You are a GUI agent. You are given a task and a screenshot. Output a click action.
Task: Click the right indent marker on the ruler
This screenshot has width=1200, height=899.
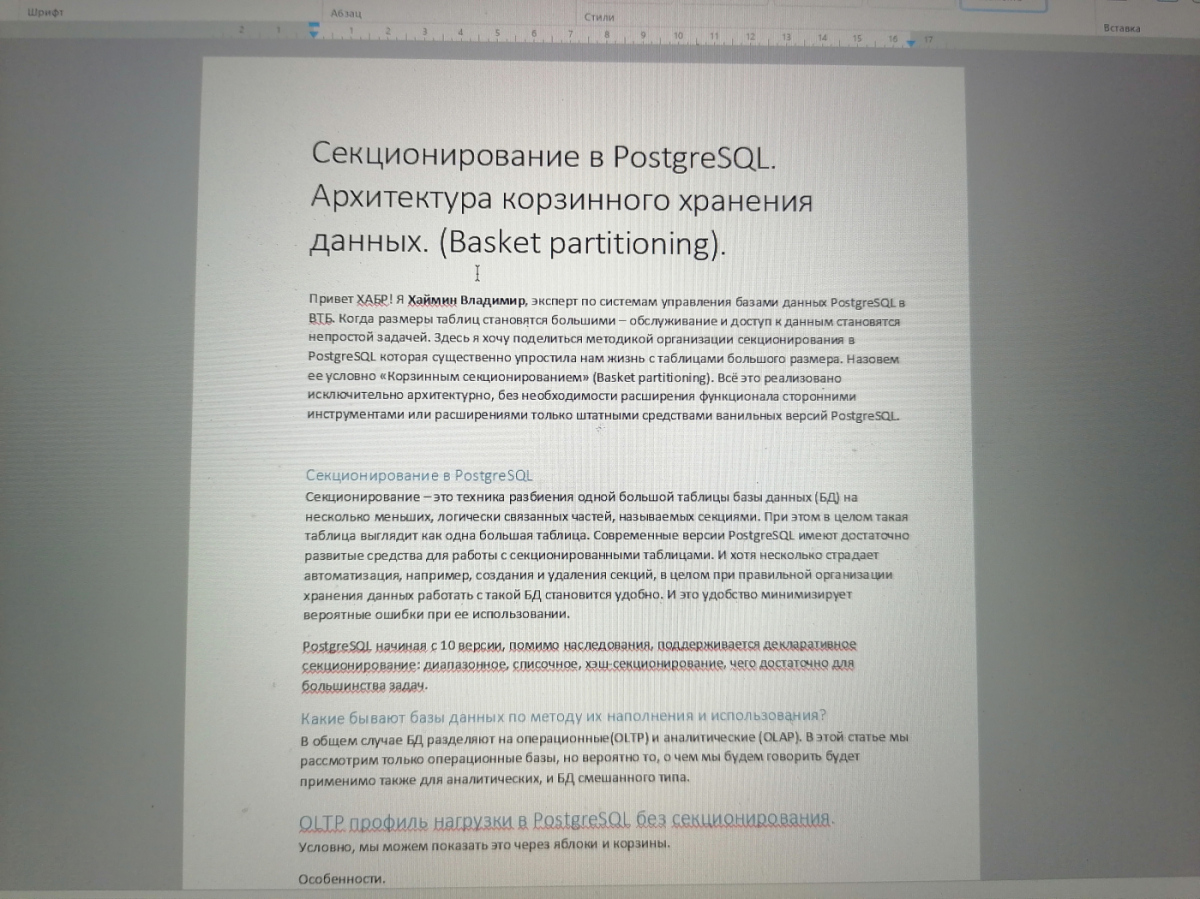910,43
